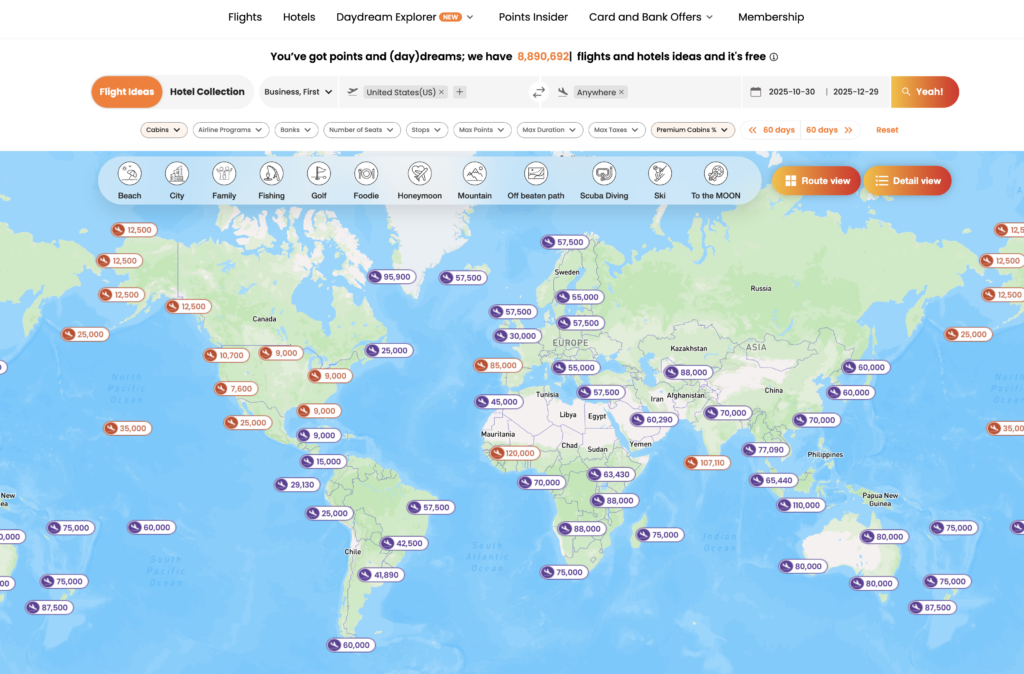Image resolution: width=1024 pixels, height=674 pixels.
Task: Switch to Flight Ideas mode
Action: tap(127, 92)
